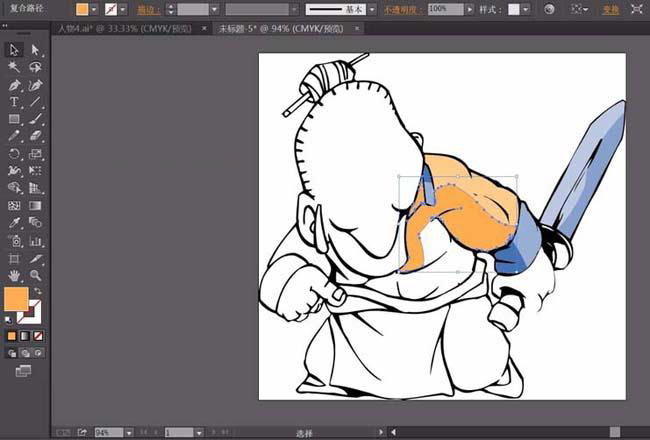Image resolution: width=650 pixels, height=440 pixels.
Task: Select the Hand tool
Action: [x=14, y=275]
